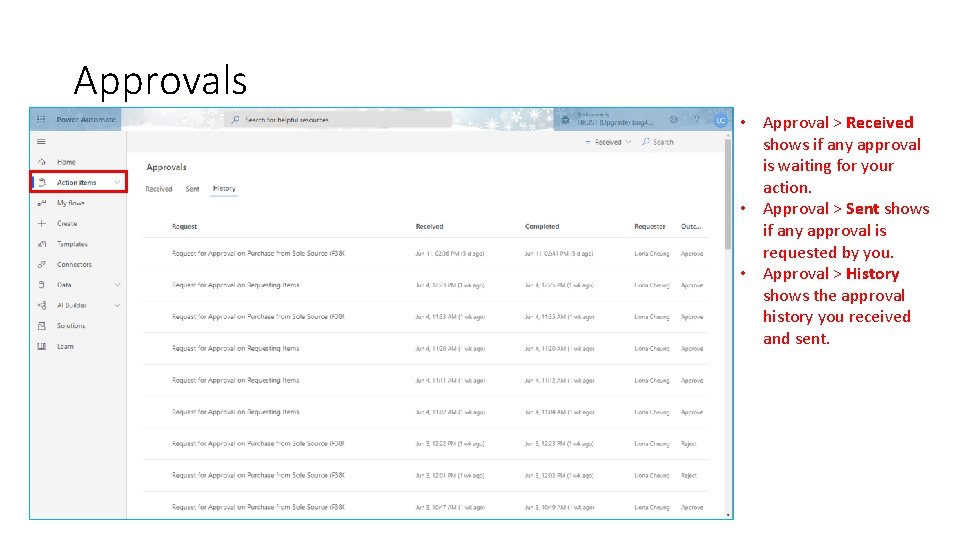Select the Action items clipboard icon
This screenshot has height=540, width=960.
[x=42, y=182]
